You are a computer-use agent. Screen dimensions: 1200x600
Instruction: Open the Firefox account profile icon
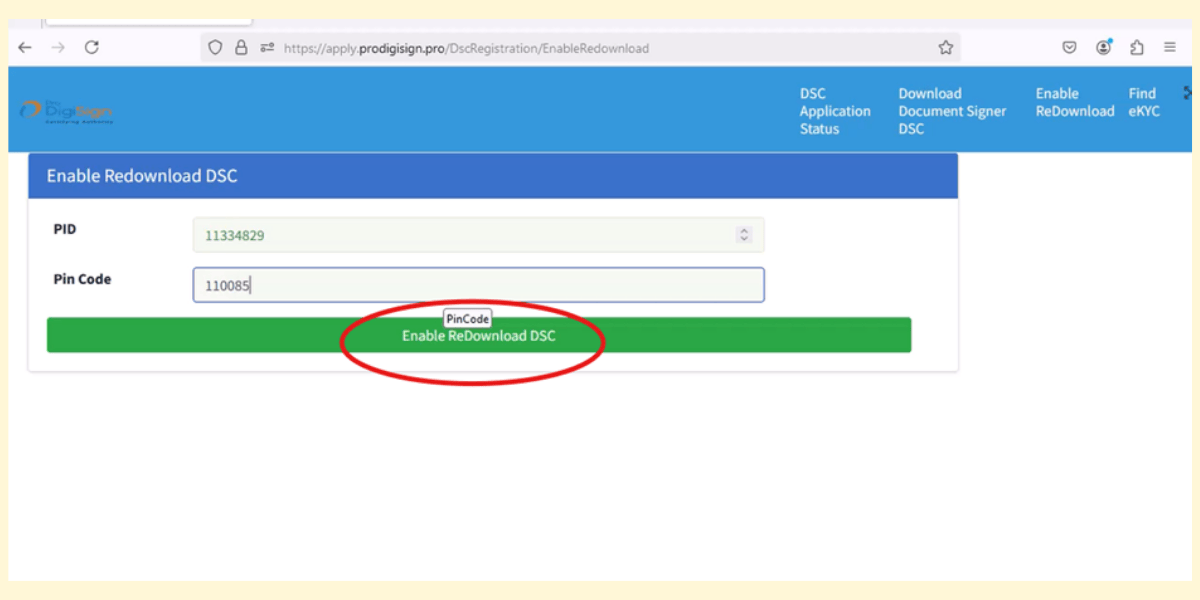tap(1103, 47)
